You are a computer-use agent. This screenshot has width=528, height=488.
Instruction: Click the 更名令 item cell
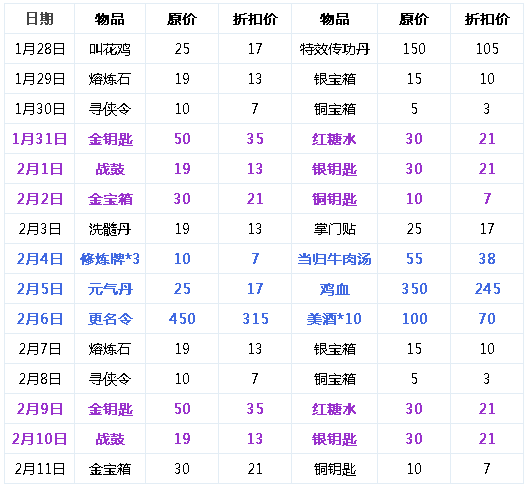(110, 319)
